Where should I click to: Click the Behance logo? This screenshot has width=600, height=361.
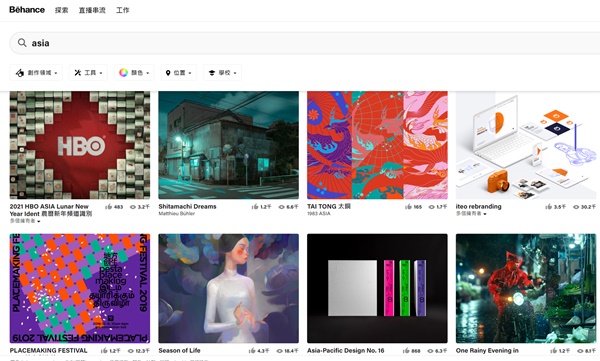[27, 10]
